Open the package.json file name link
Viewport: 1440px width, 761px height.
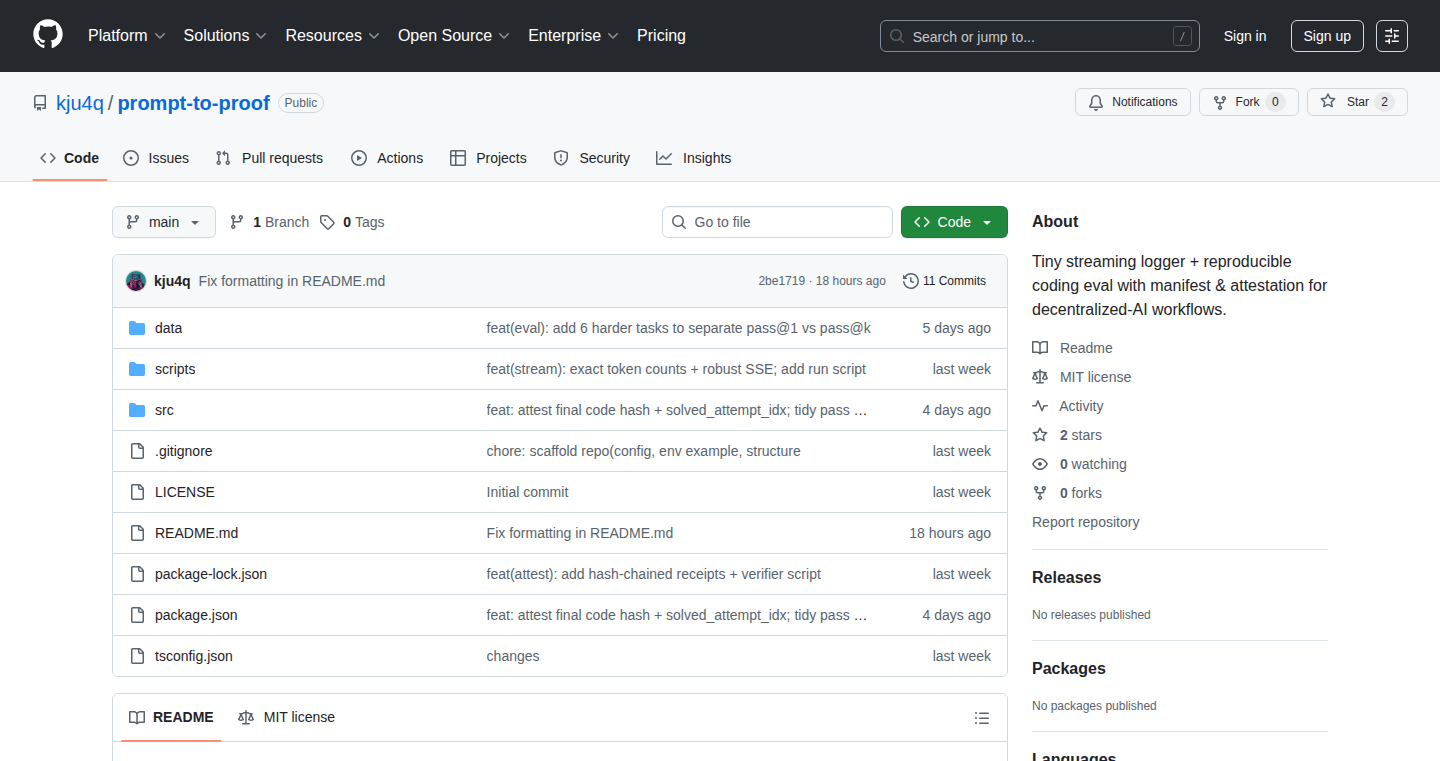point(196,615)
